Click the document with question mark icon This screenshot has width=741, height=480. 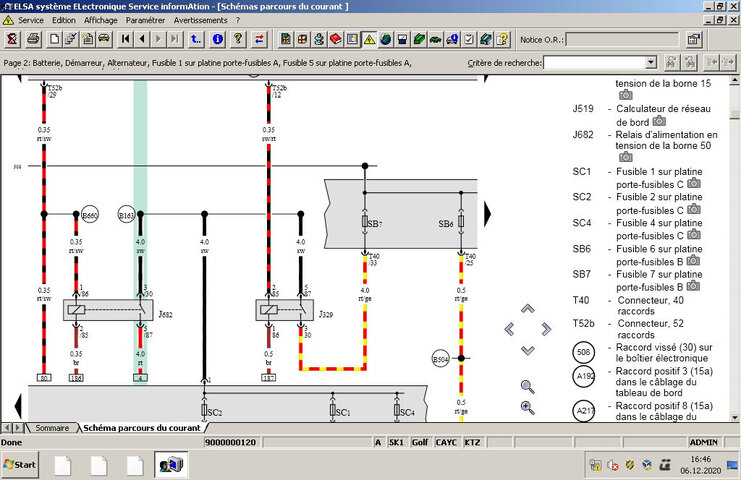point(502,39)
